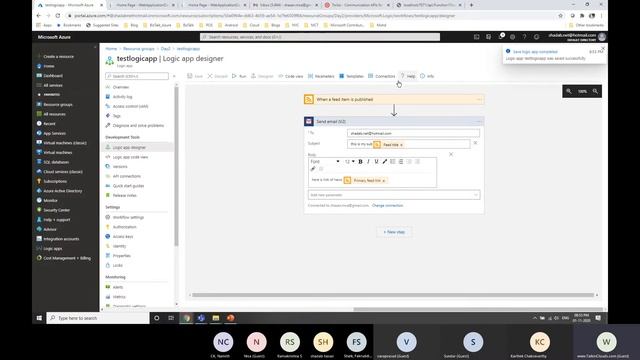The width and height of the screenshot is (640, 360).
Task: Click the Azure global search bar
Action: tap(320, 37)
